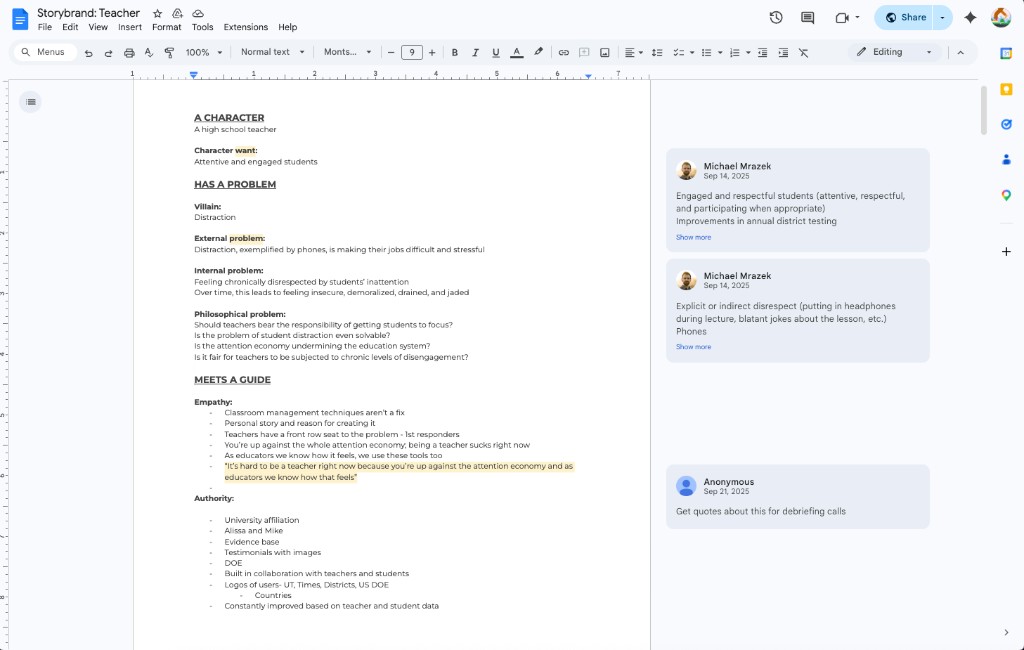
Task: Click the Print icon in toolbar
Action: tap(128, 52)
